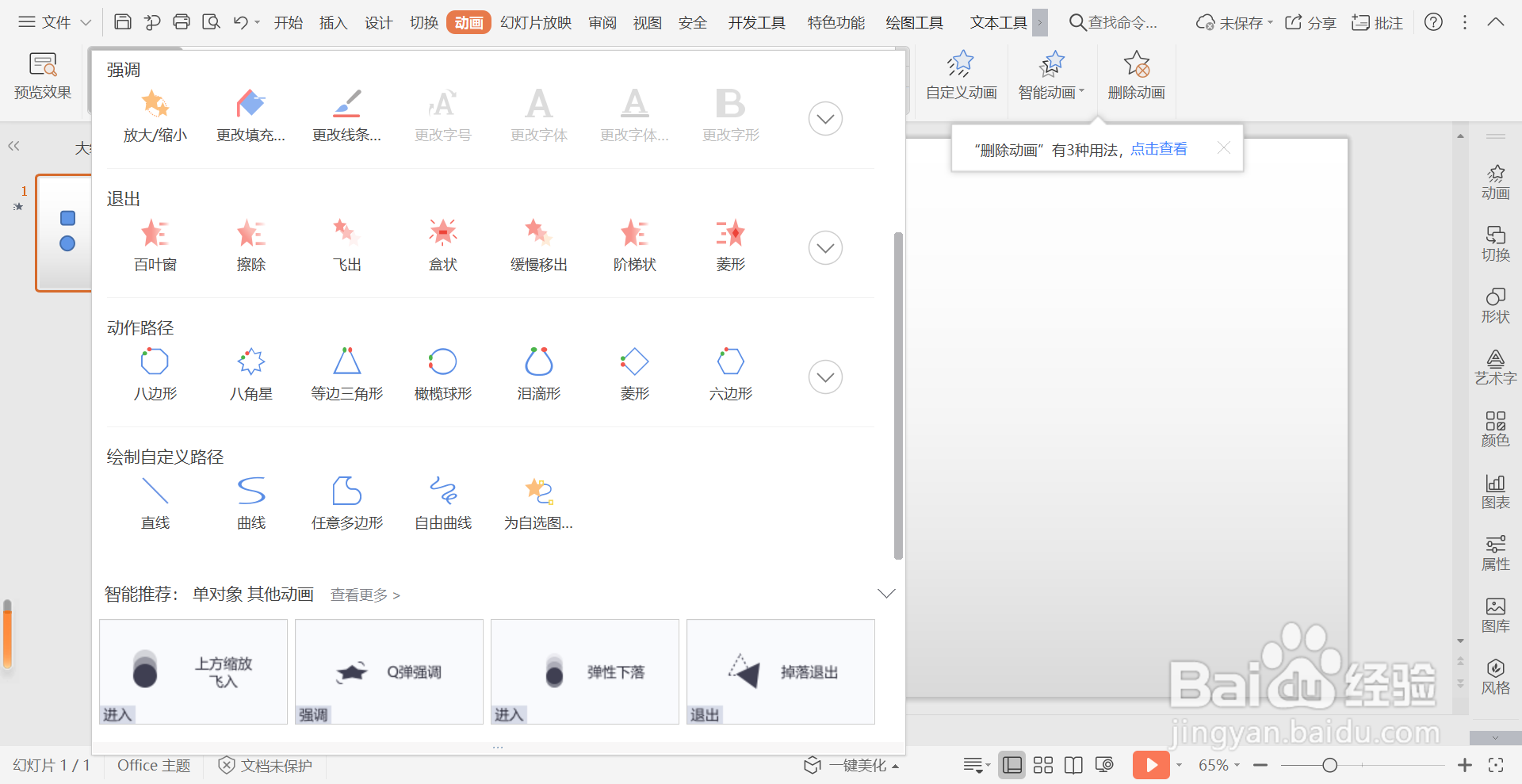The image size is (1522, 784).
Task: Open the 形状 panel in right sidebar
Action: pos(1496,305)
